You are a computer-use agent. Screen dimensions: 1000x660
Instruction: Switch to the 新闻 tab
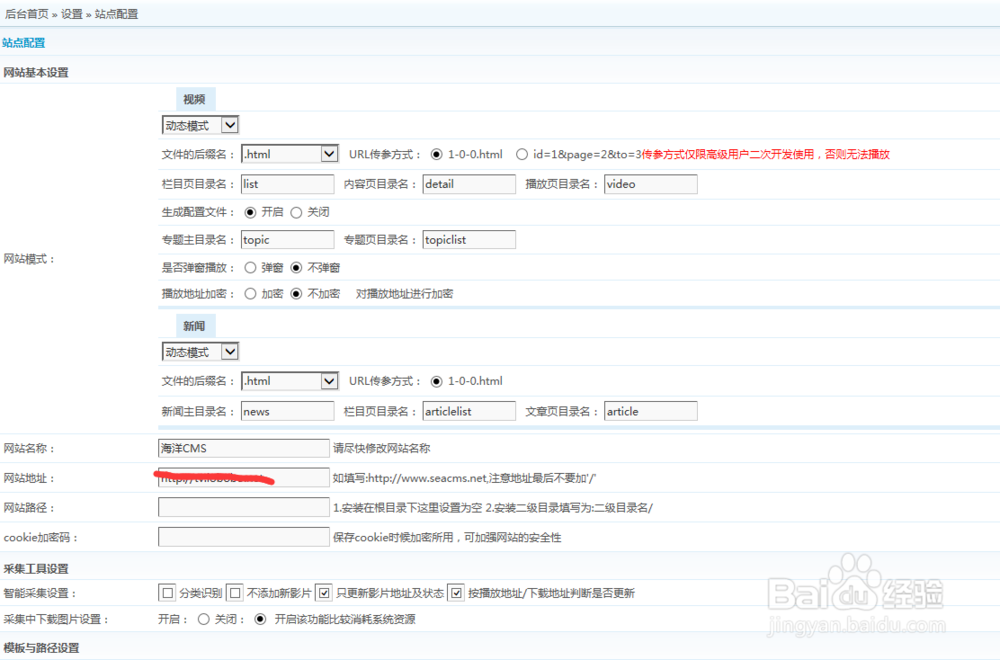tap(195, 325)
